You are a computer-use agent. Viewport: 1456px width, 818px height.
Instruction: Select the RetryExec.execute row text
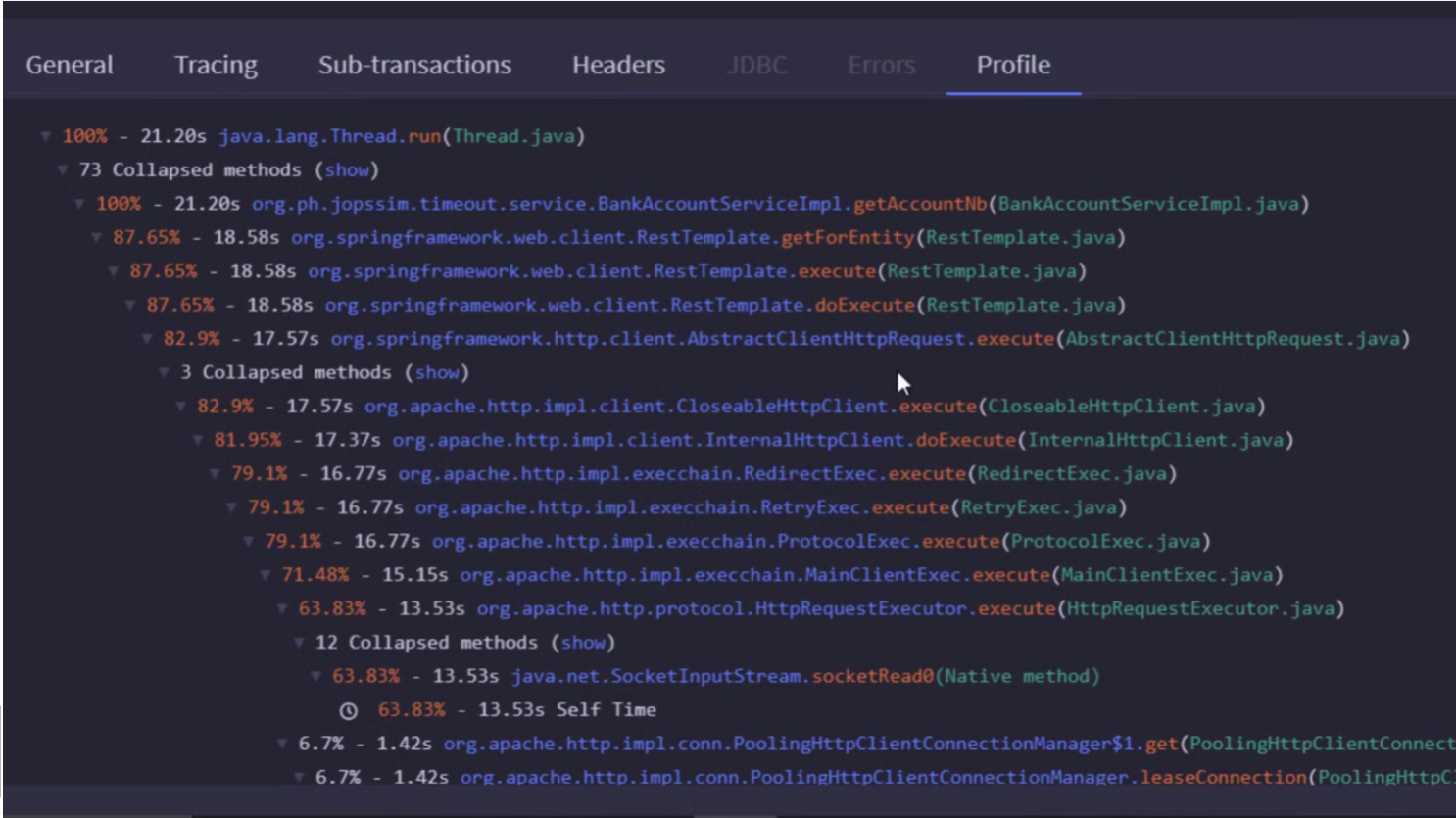click(687, 507)
